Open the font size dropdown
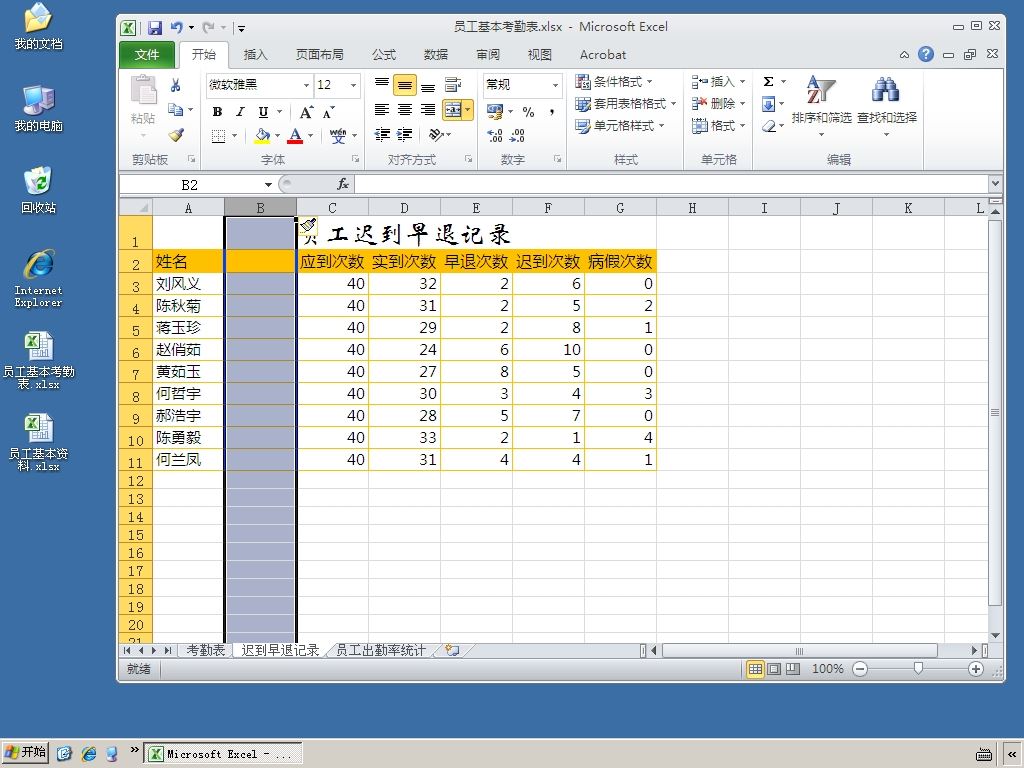Screen dimensions: 1024x768 [x=353, y=85]
